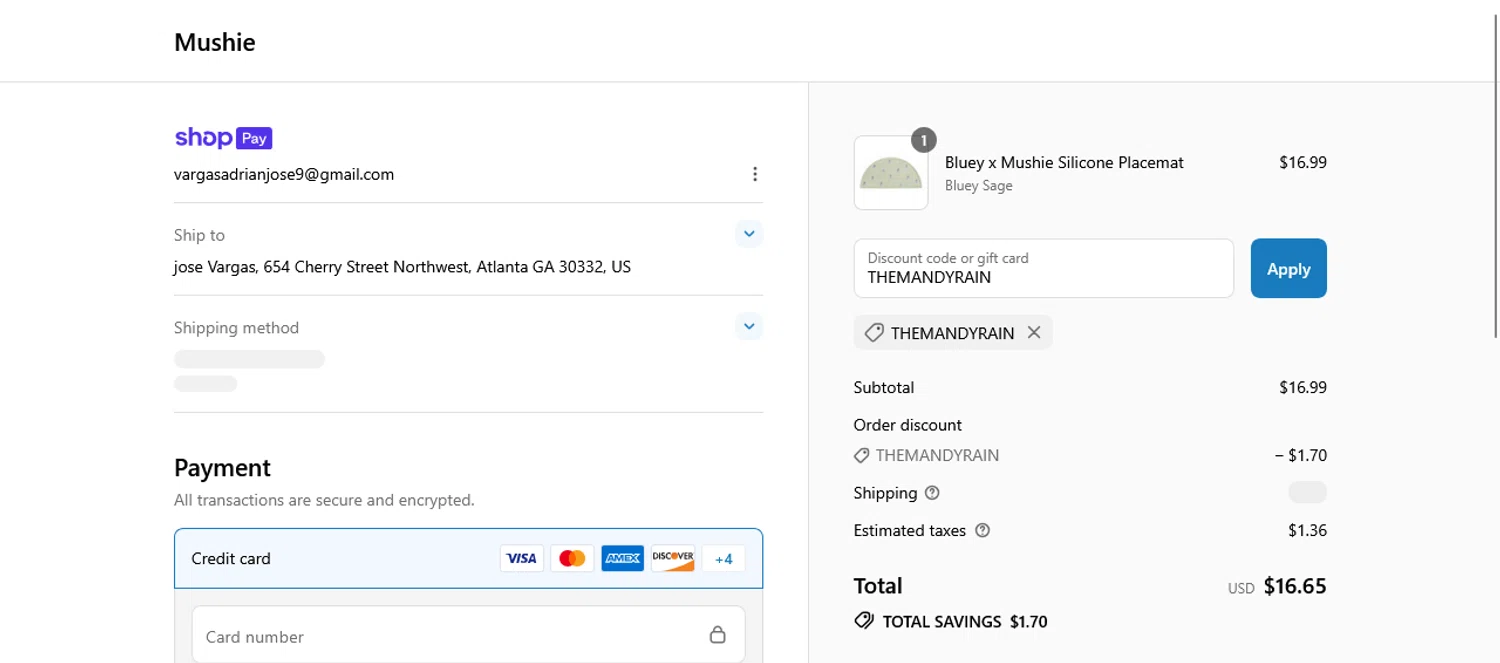
Task: Remove the THEMANDYRAIN discount tag
Action: pyautogui.click(x=1034, y=333)
